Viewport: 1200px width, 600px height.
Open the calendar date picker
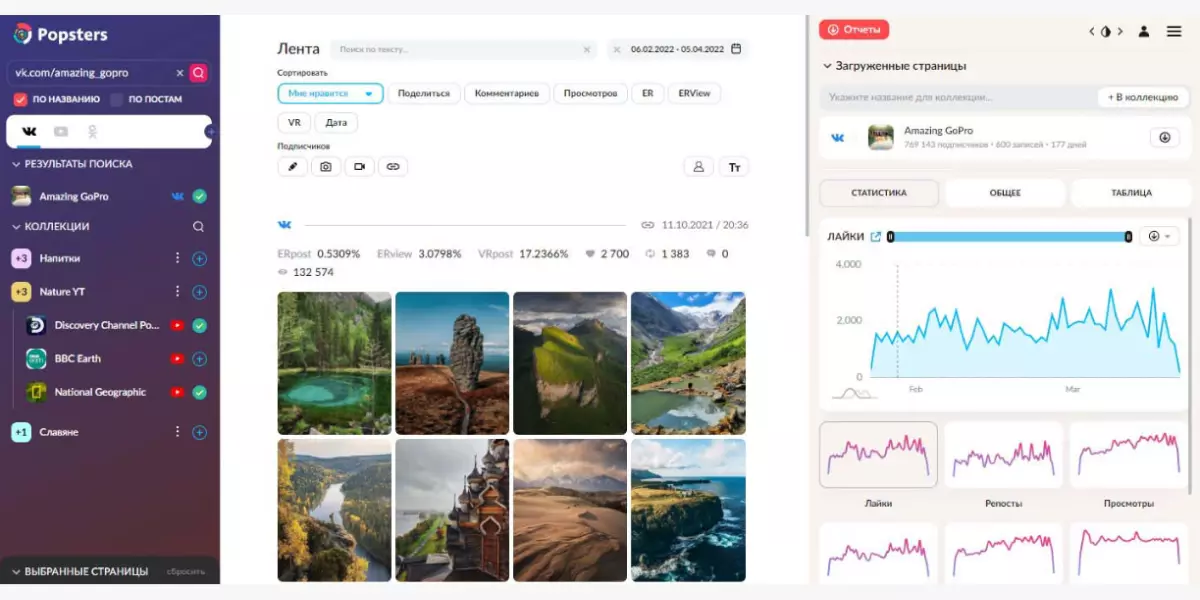pos(736,49)
